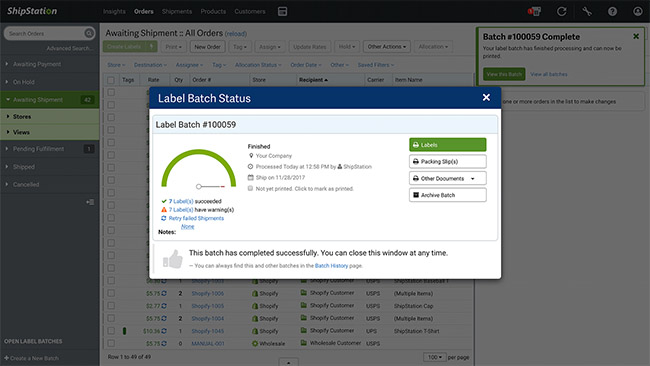Open the Shopify-1045 order link
The height and width of the screenshot is (366, 650).
(x=207, y=331)
